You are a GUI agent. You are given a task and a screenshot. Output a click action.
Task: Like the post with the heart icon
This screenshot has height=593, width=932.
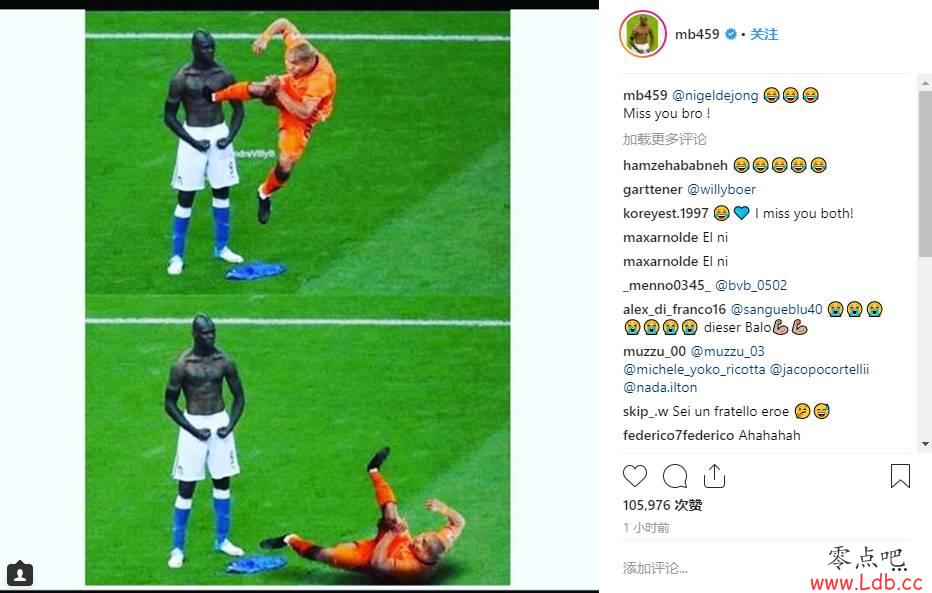(635, 477)
